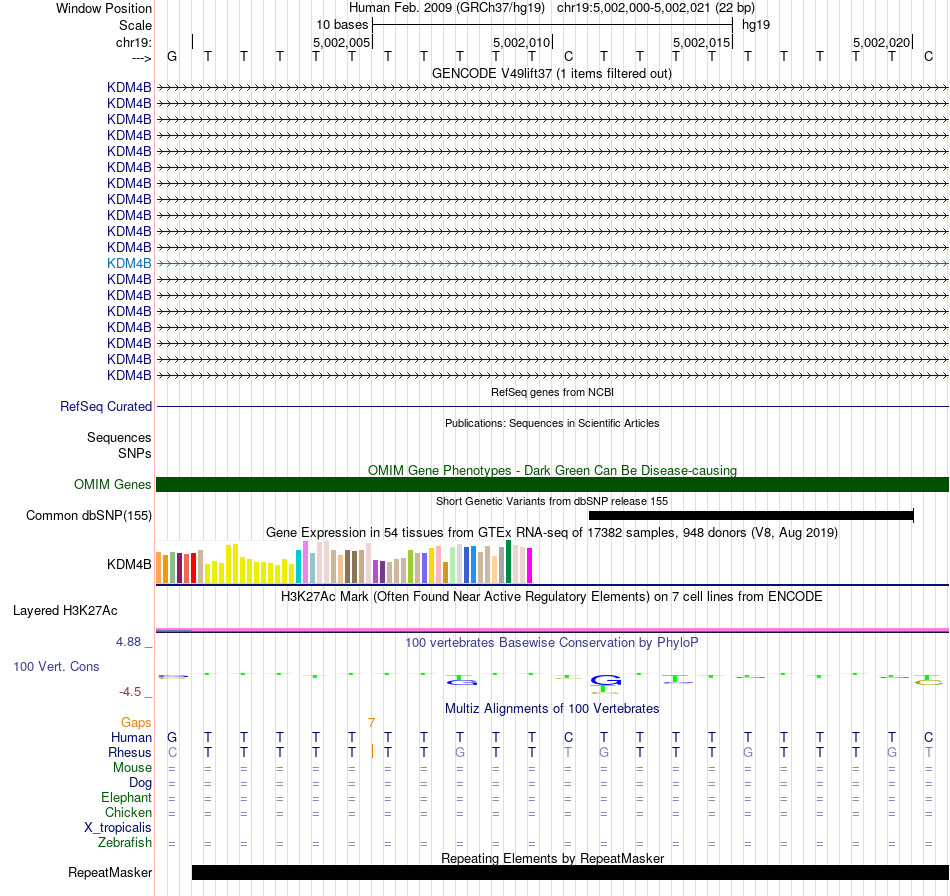Click the Human species label
Screen dimensions: 950x896
point(131,737)
